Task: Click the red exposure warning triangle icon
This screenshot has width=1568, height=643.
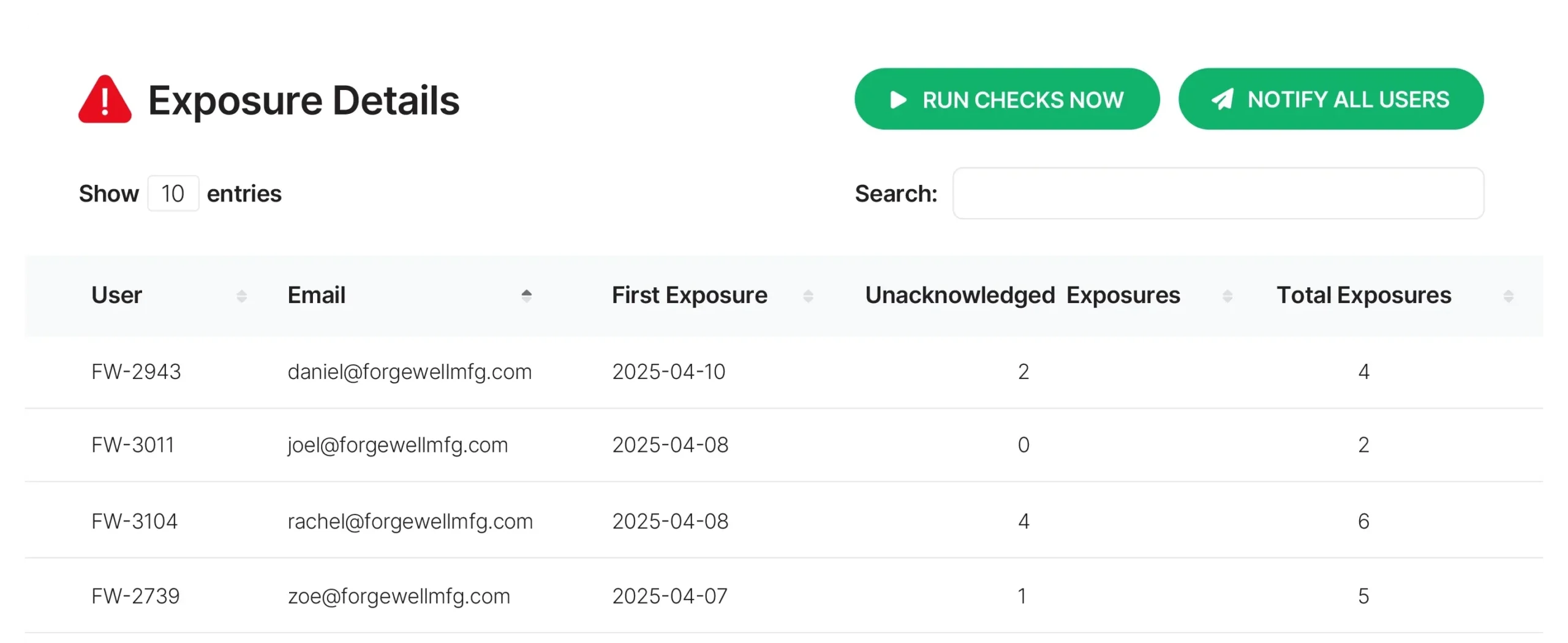Action: tap(105, 99)
